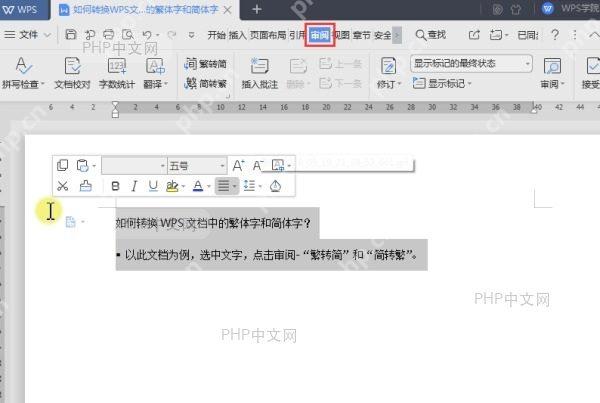The image size is (600, 403).
Task: Click the paragraph layout icon beside heading
Action: (x=70, y=222)
